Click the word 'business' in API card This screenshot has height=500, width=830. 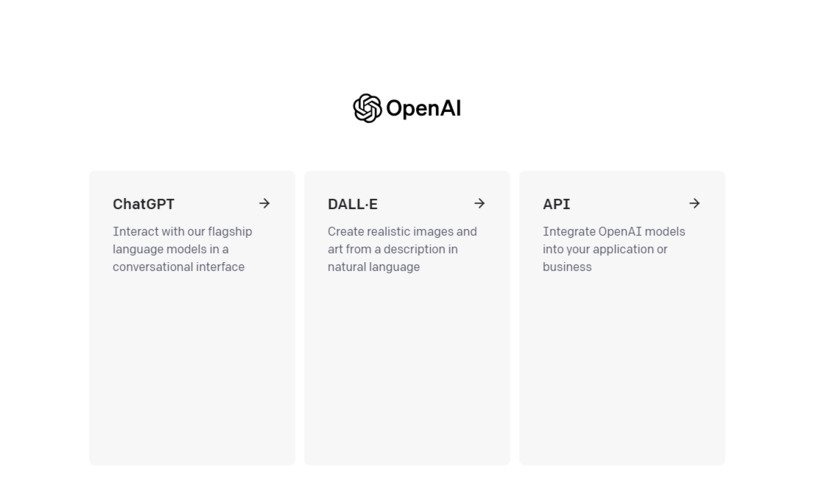click(x=567, y=267)
